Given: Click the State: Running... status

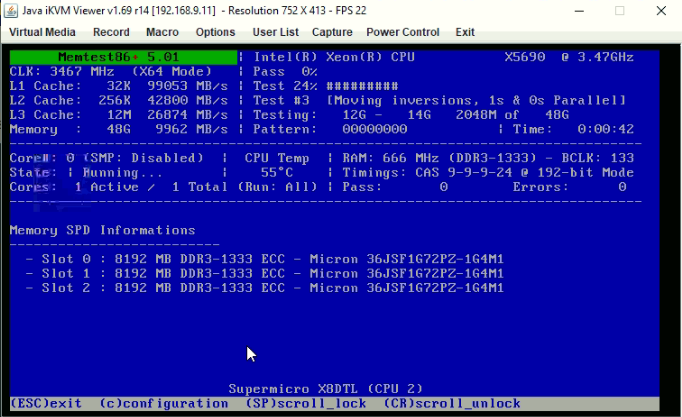Looking at the screenshot, I should point(86,173).
